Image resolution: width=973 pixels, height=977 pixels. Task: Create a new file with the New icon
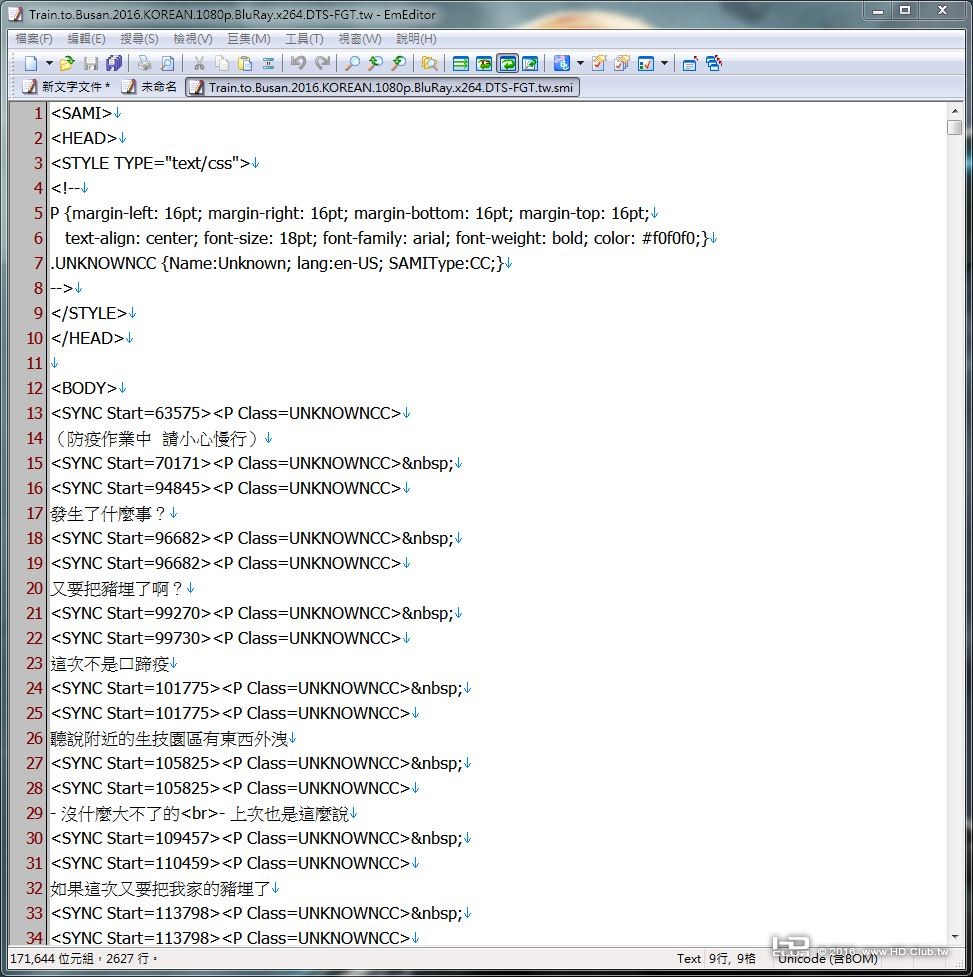[x=30, y=63]
